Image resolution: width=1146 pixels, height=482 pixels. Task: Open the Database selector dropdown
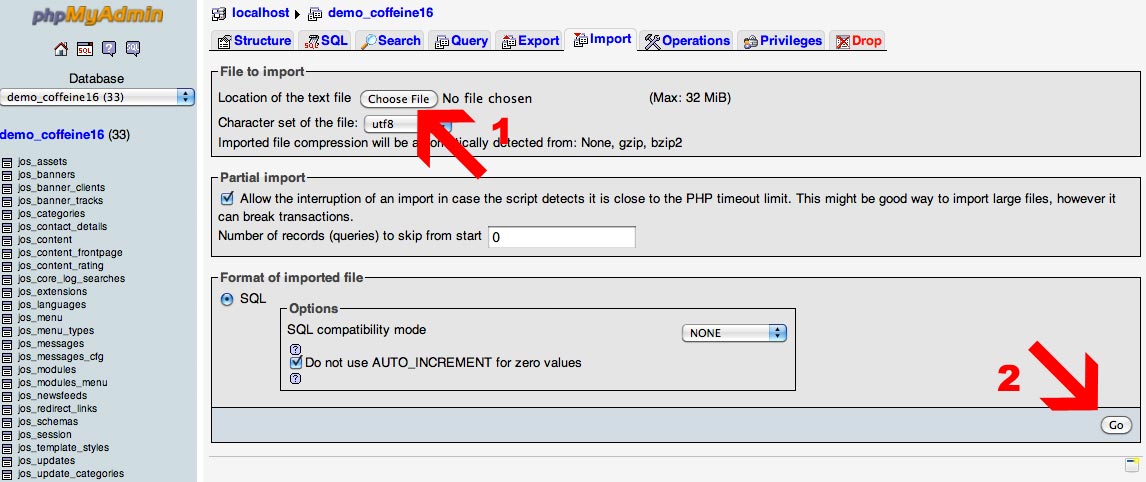tap(98, 97)
